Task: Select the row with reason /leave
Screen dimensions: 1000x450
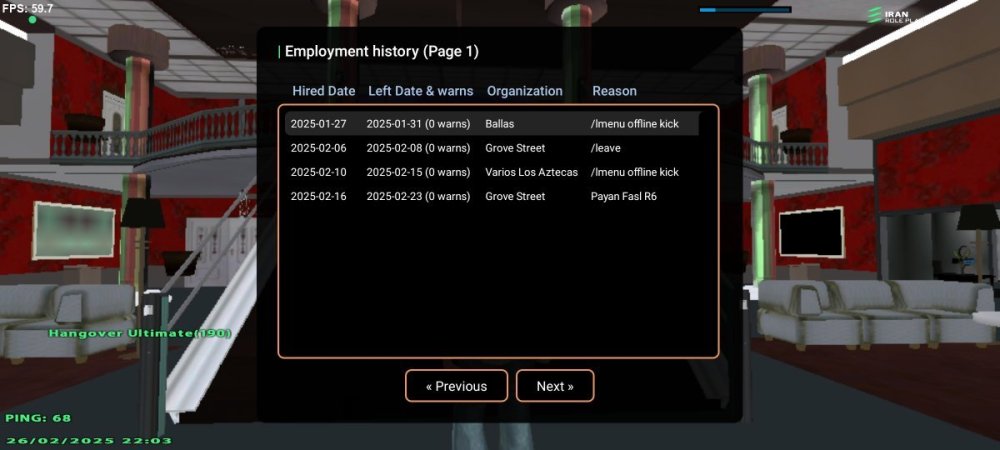Action: (492, 148)
